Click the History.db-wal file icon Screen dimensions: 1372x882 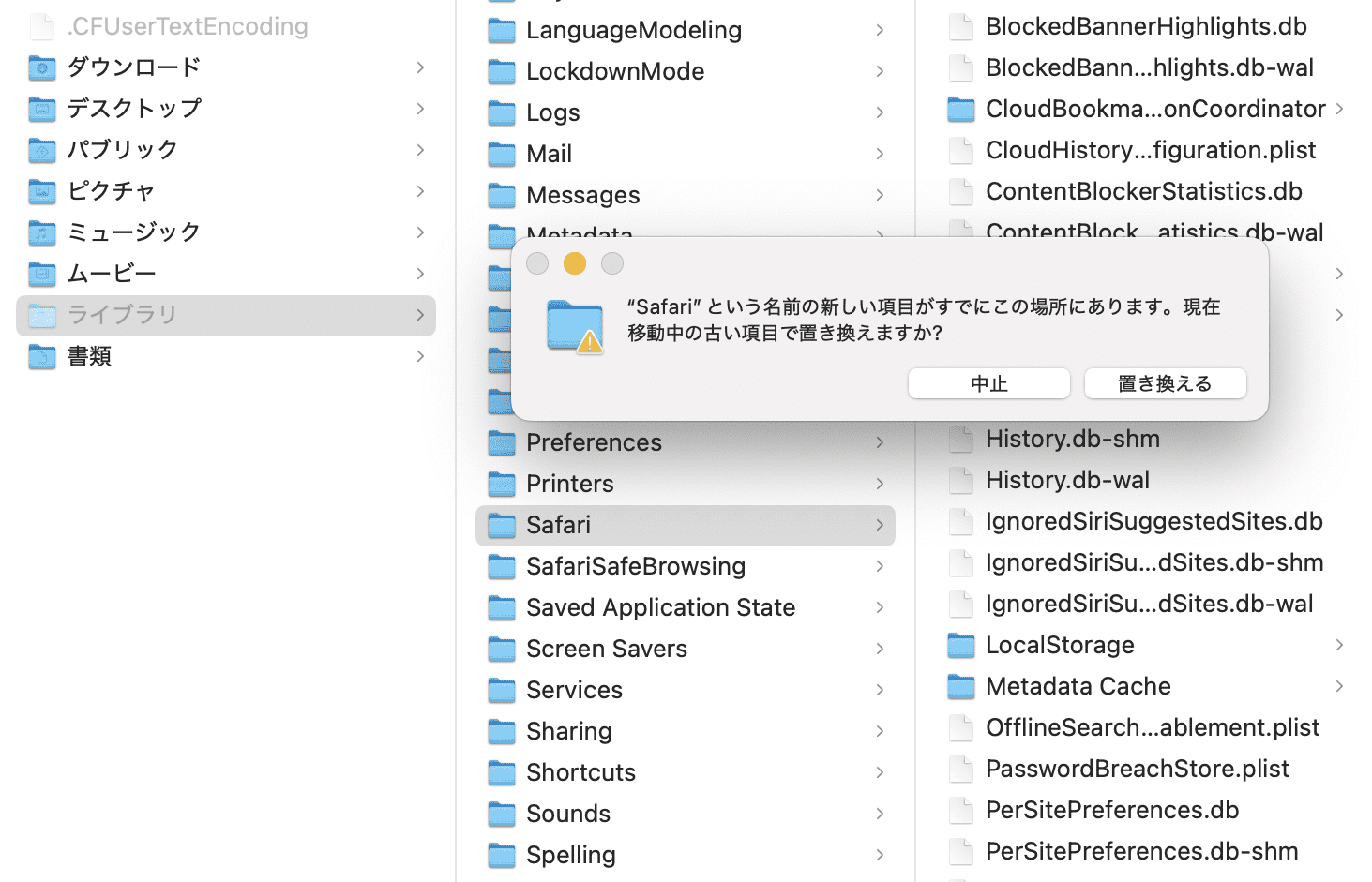[x=961, y=480]
